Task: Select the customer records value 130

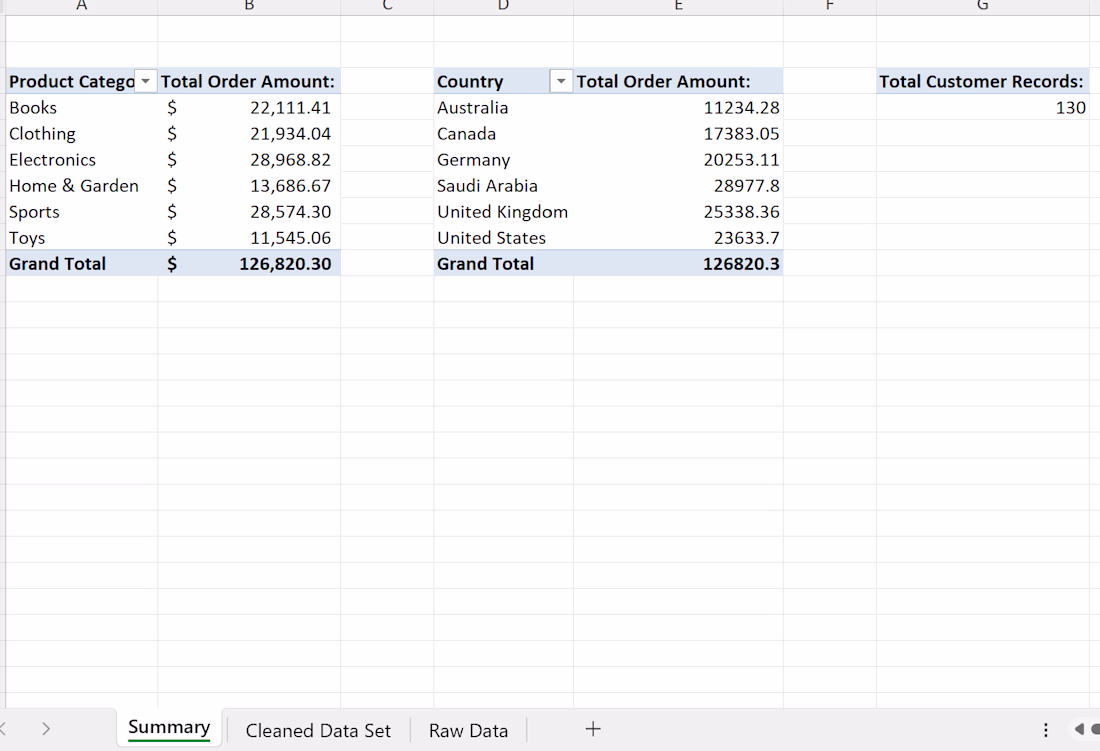Action: click(x=983, y=107)
